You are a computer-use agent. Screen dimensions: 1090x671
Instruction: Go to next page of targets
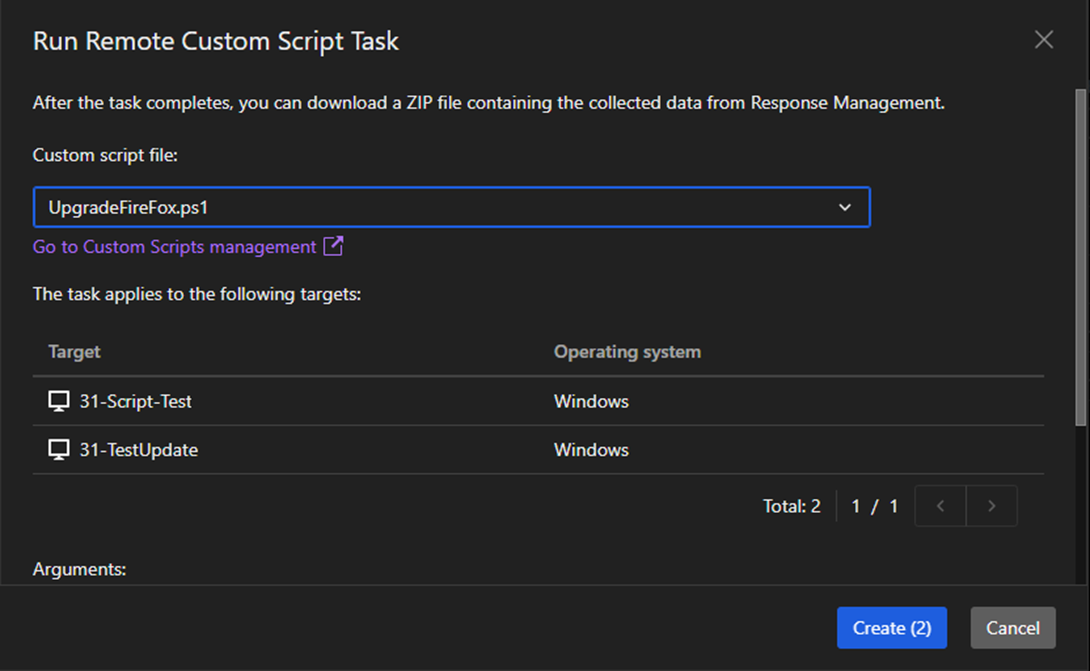(x=991, y=506)
